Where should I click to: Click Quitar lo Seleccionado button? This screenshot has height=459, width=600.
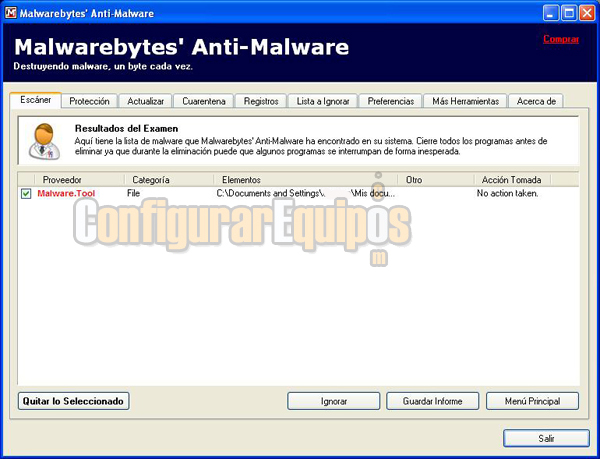pyautogui.click(x=73, y=401)
